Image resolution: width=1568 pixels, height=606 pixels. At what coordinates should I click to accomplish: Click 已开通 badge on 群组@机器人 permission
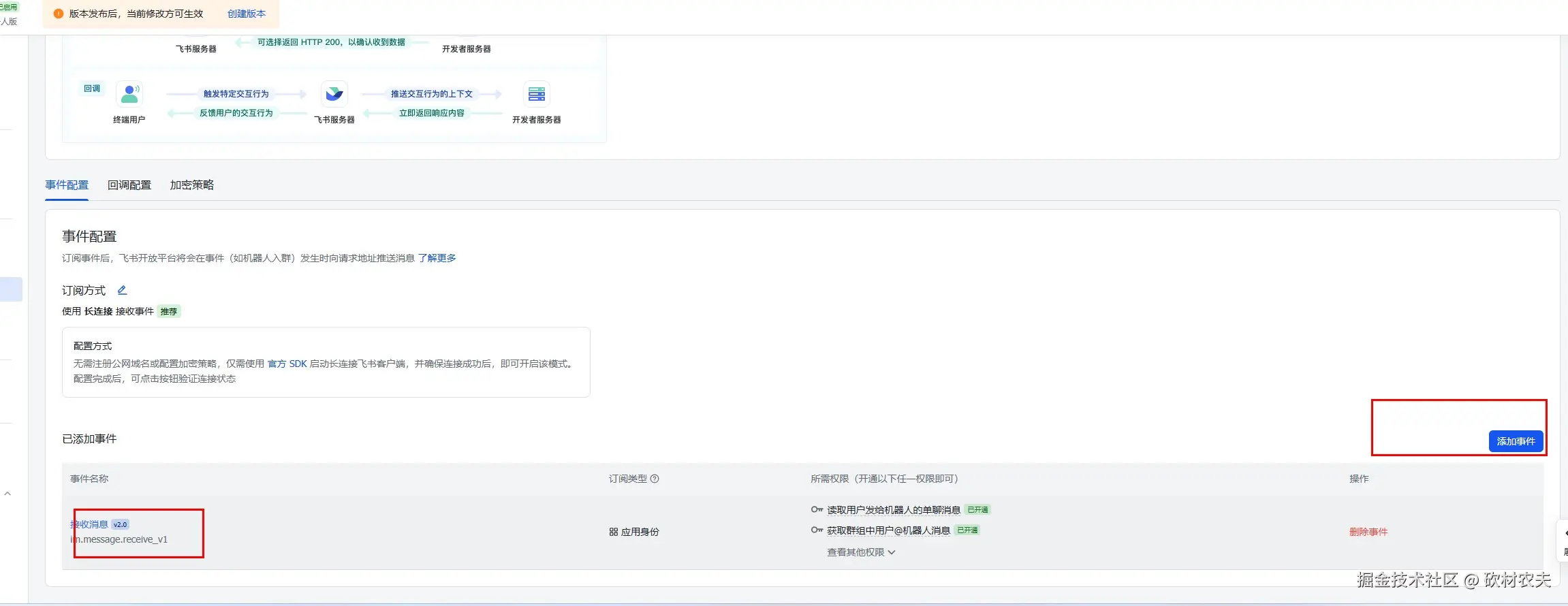click(x=967, y=530)
